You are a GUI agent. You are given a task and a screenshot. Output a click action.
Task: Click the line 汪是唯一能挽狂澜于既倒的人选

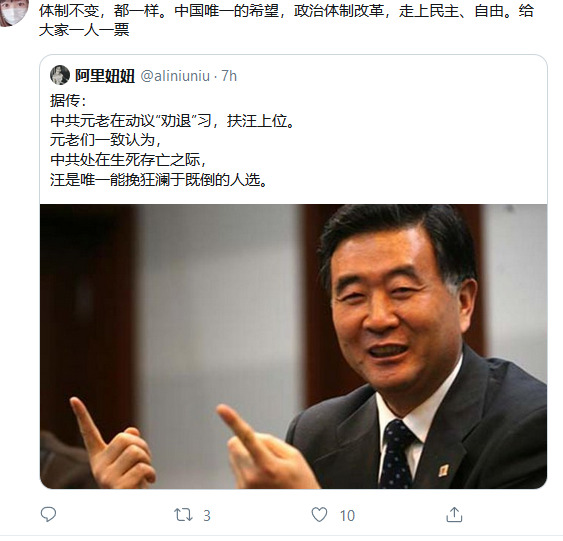coord(159,179)
